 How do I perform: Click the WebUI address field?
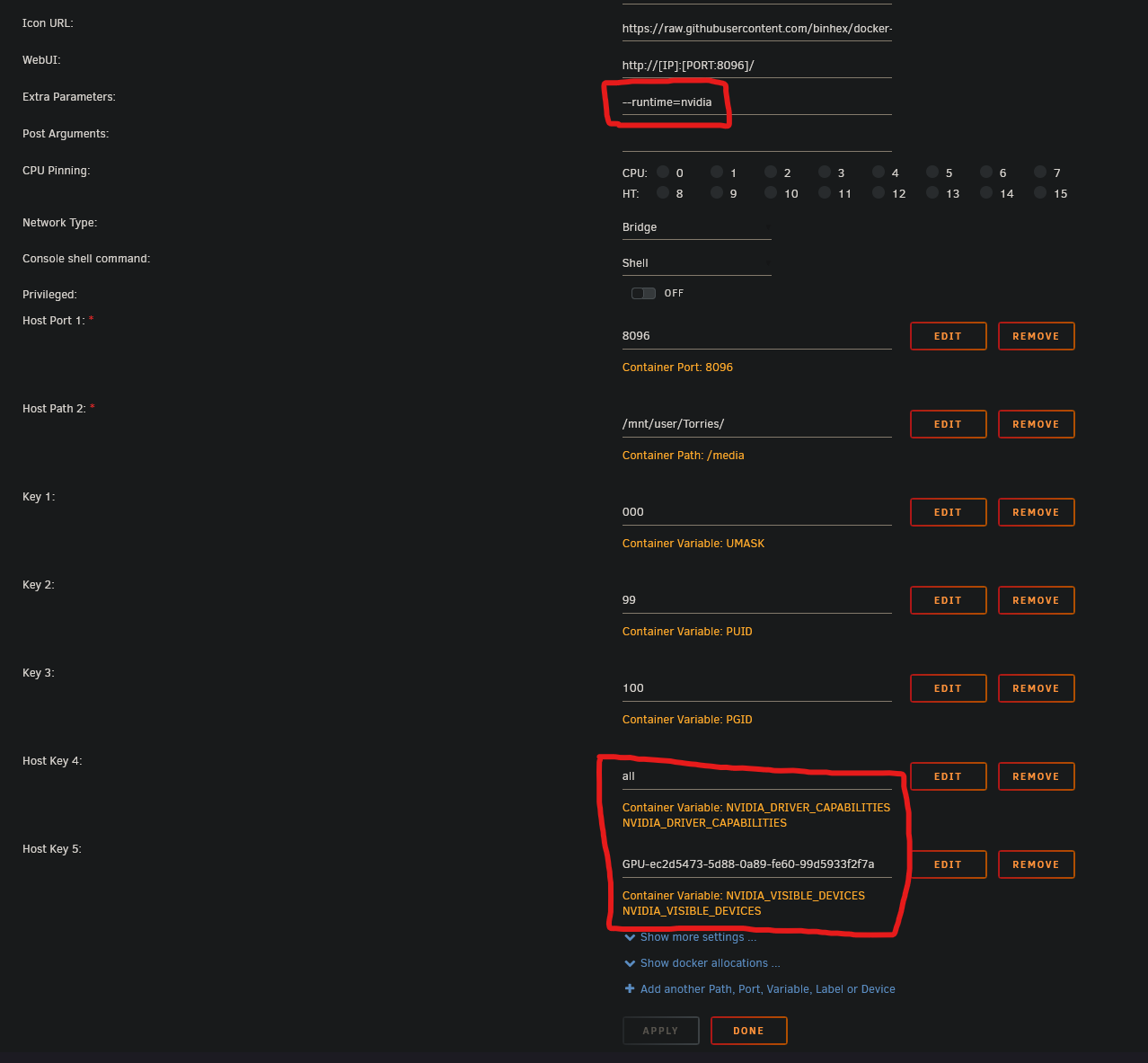[x=756, y=66]
